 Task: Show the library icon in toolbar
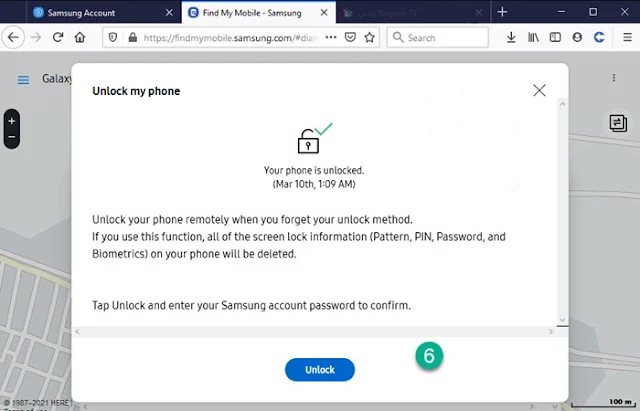point(533,37)
